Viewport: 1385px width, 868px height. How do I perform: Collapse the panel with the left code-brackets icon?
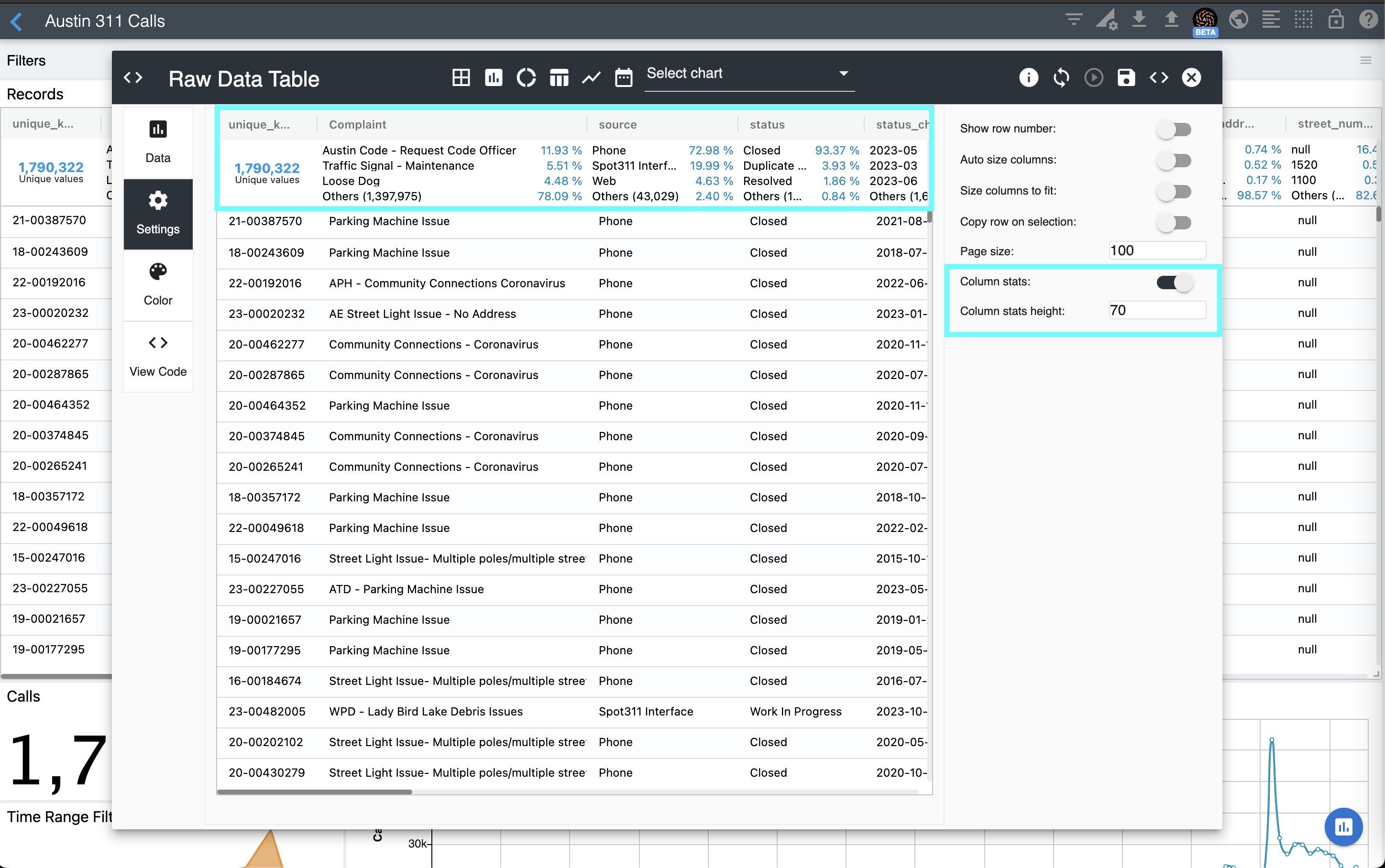(x=133, y=77)
